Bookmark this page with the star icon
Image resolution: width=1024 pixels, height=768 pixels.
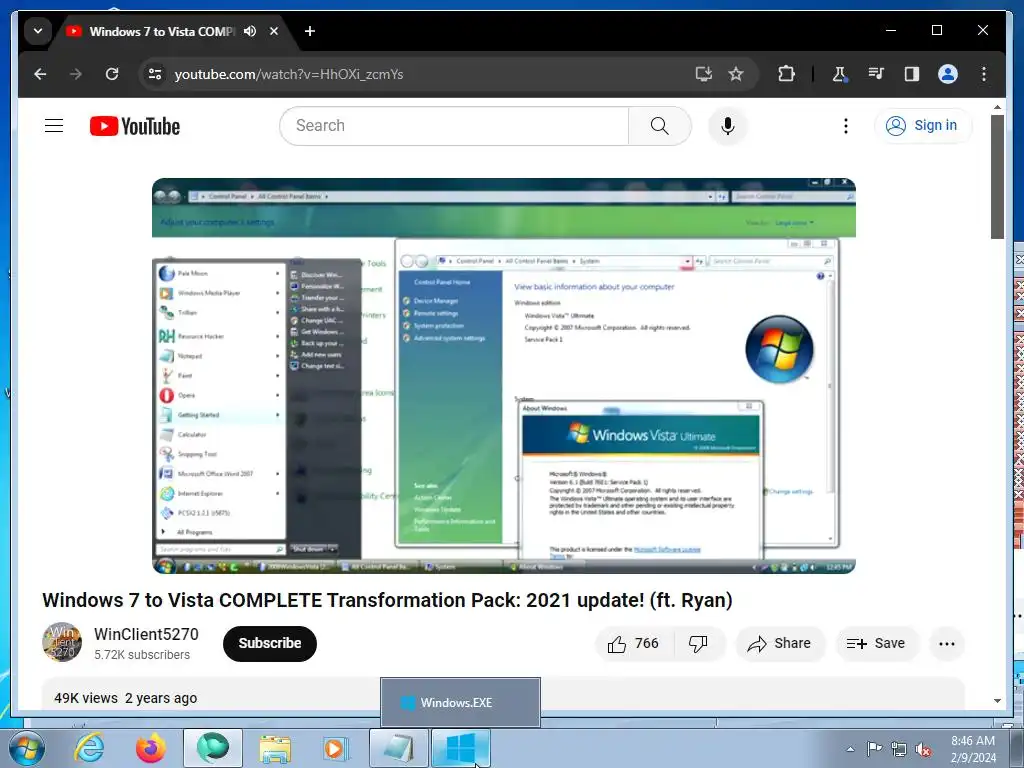point(736,74)
